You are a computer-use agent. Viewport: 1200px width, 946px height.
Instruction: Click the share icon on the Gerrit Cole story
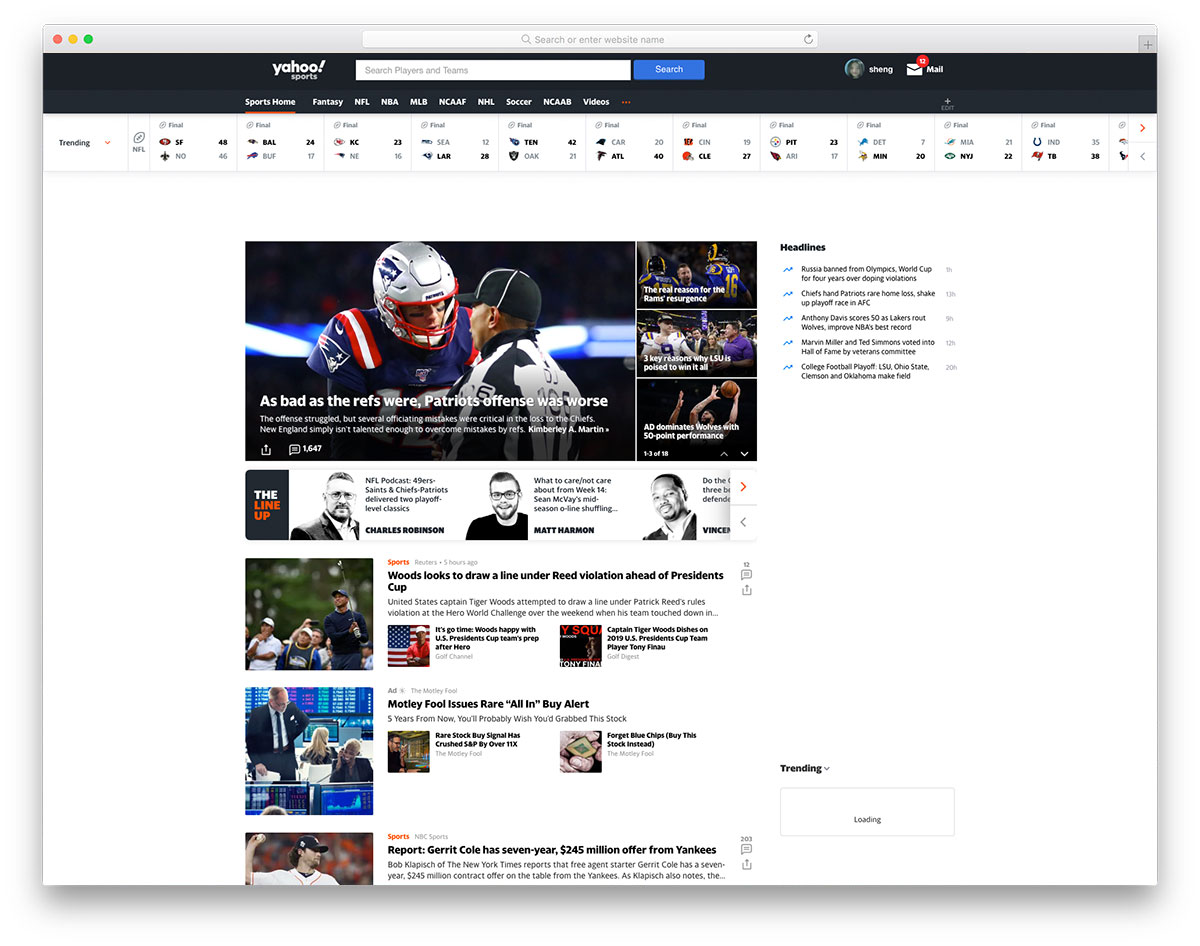click(745, 864)
